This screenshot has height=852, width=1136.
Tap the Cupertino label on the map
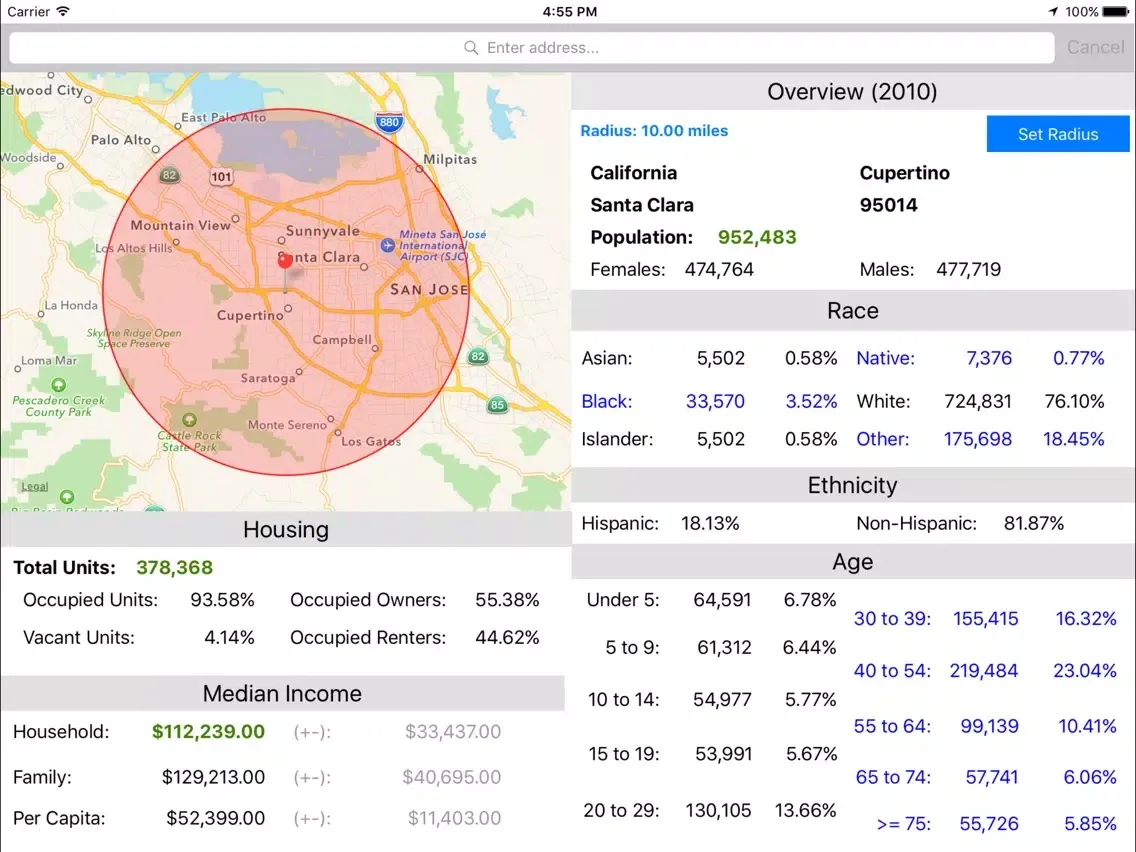250,316
